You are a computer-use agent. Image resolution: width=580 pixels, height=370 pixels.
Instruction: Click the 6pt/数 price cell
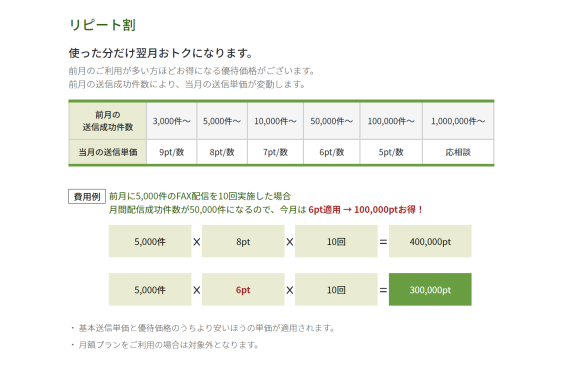[331, 152]
